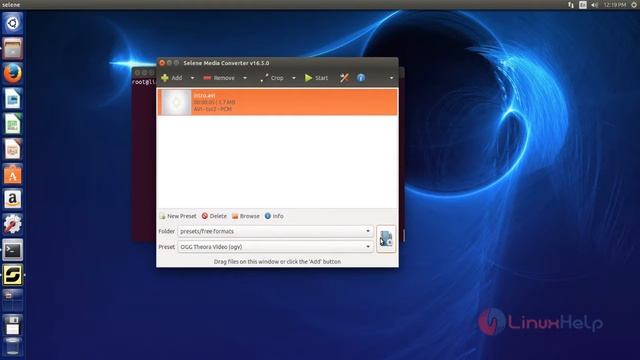640x360 pixels.
Task: Click Selene launcher icon in dock
Action: [x=13, y=275]
